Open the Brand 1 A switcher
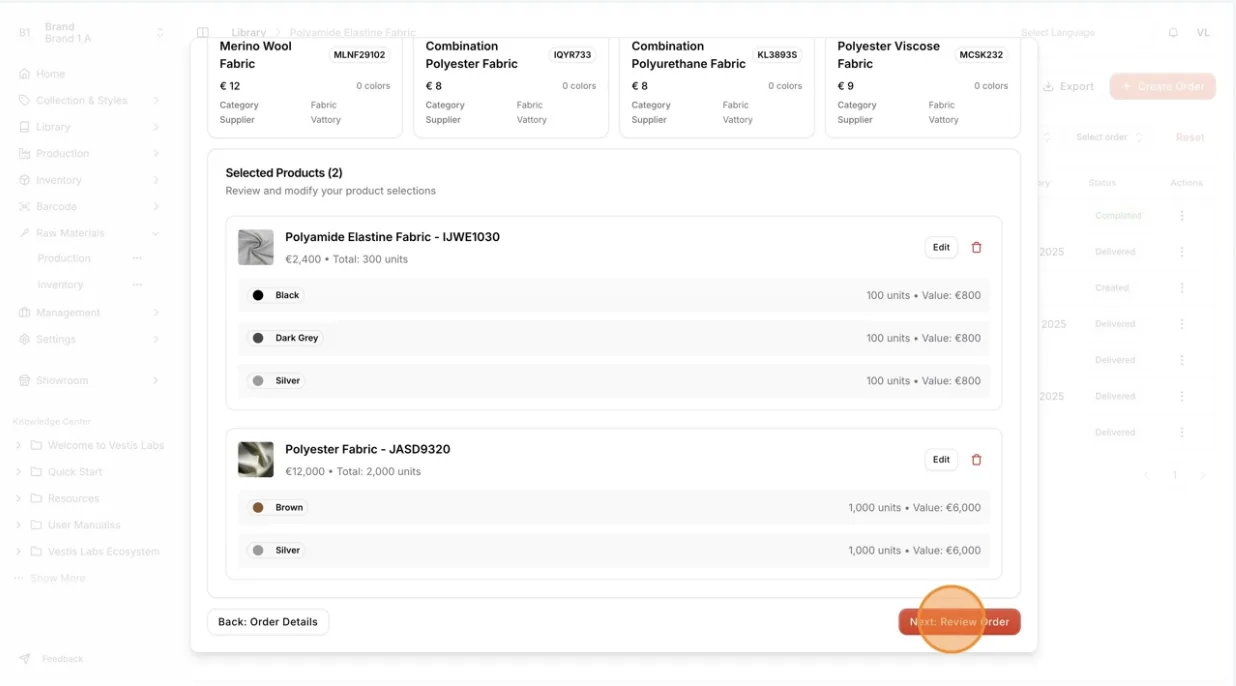This screenshot has height=686, width=1236. click(91, 33)
